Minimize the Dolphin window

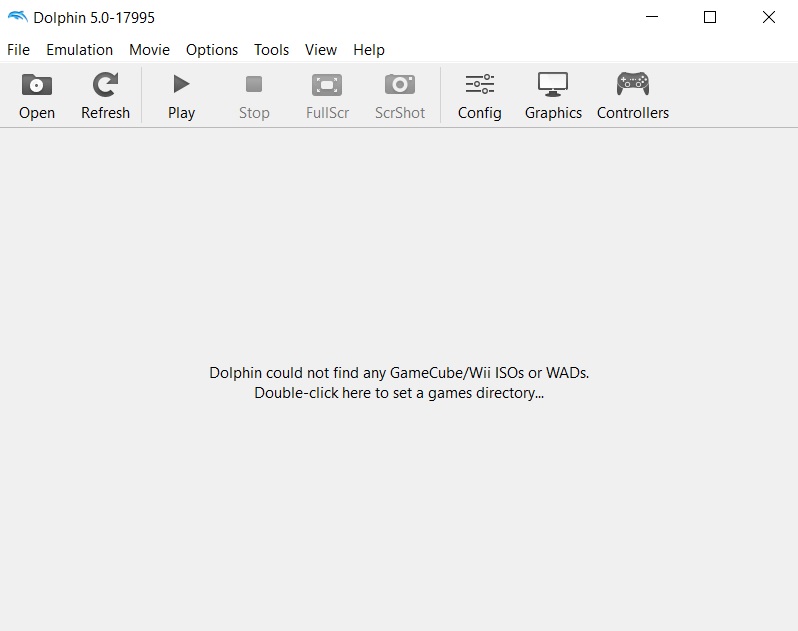click(652, 17)
